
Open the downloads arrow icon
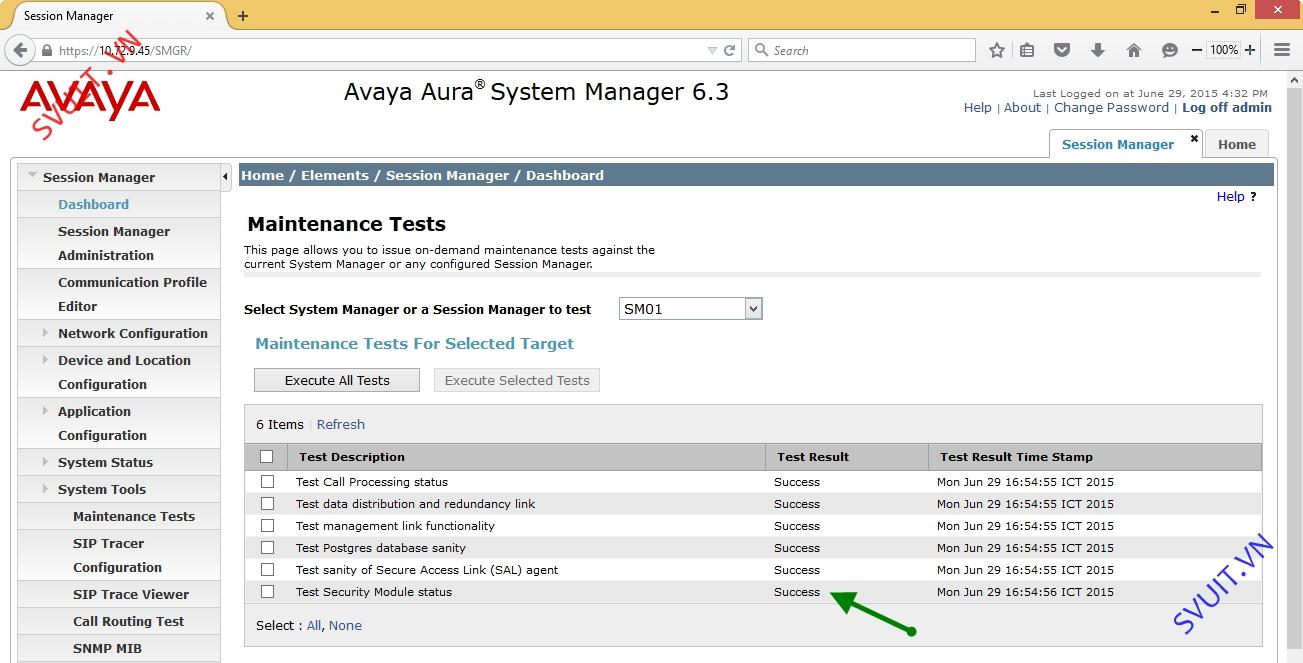1097,50
